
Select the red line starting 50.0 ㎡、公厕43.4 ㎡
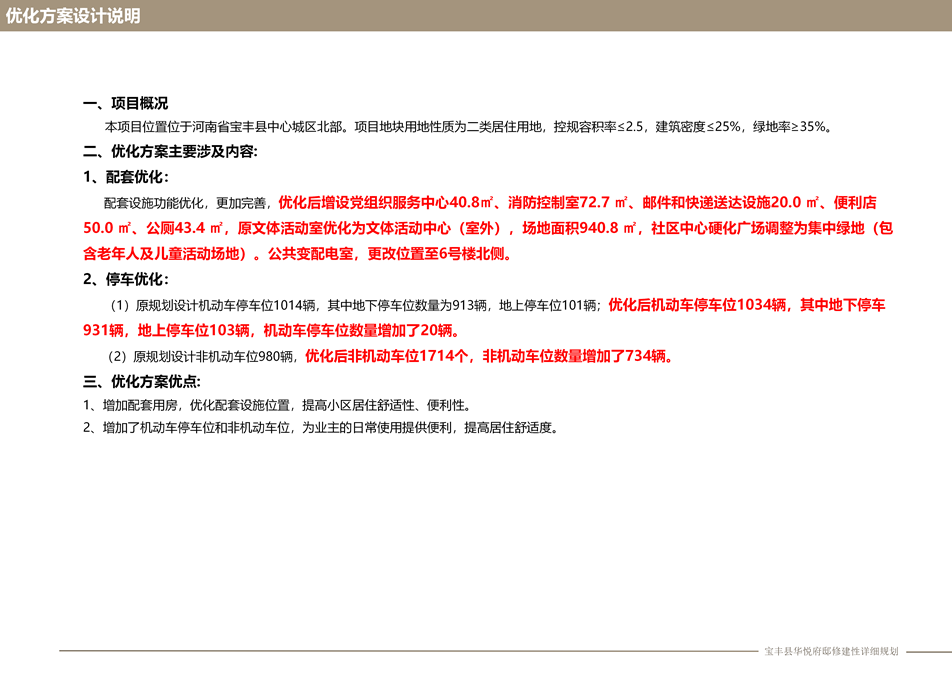(x=488, y=228)
